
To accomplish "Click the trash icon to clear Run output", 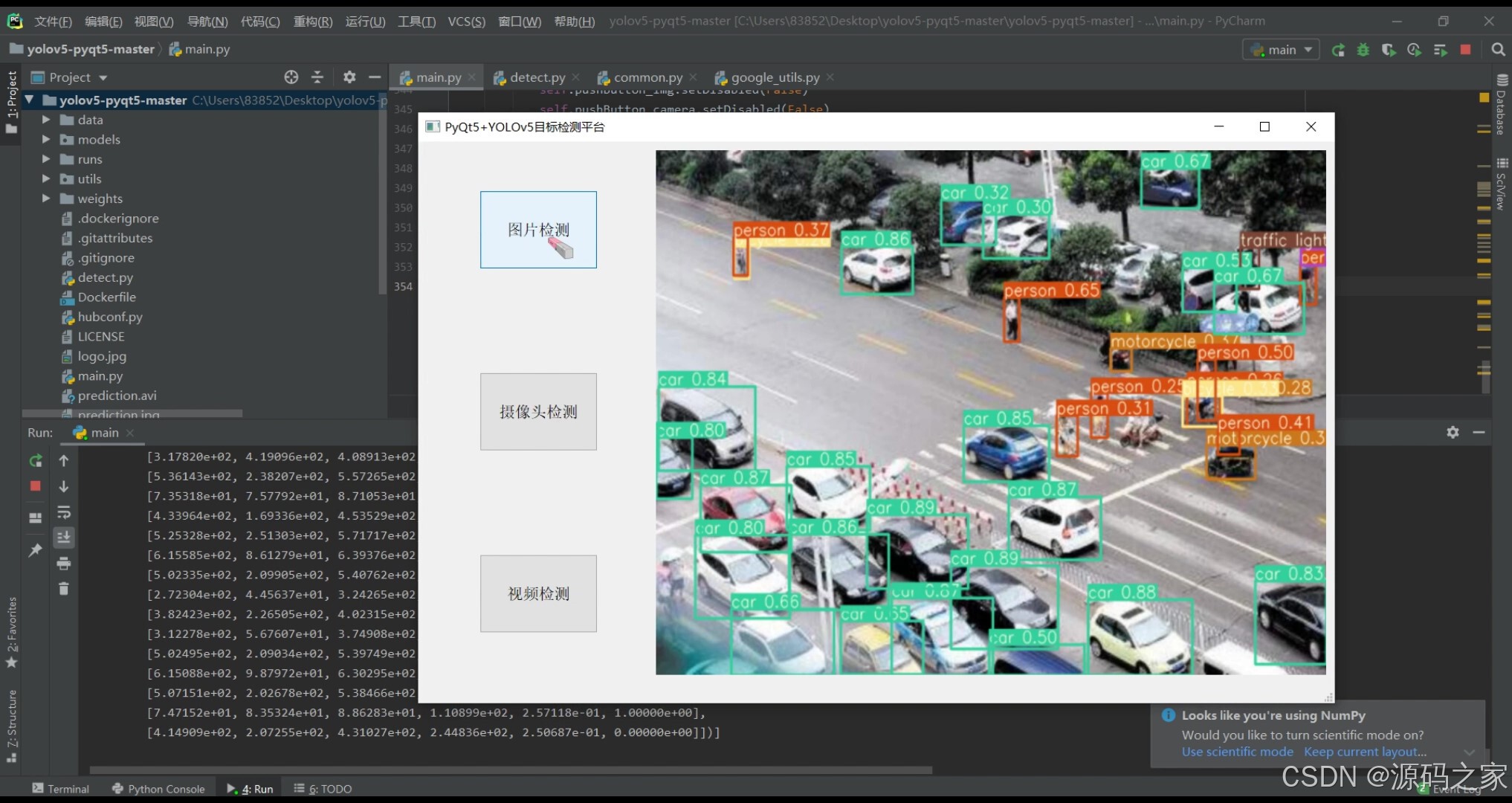I will tap(64, 589).
